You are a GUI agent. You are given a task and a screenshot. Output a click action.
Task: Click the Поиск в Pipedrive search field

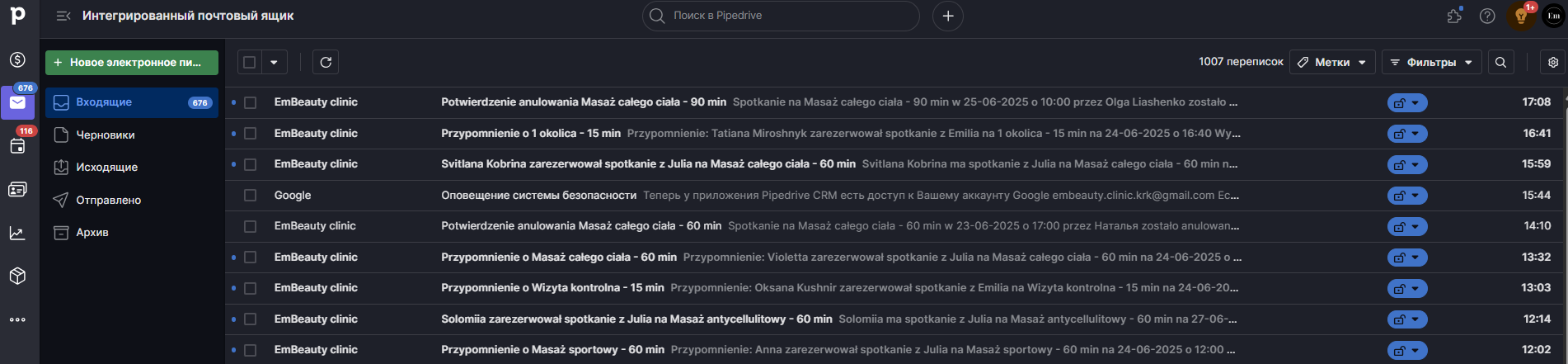click(780, 16)
